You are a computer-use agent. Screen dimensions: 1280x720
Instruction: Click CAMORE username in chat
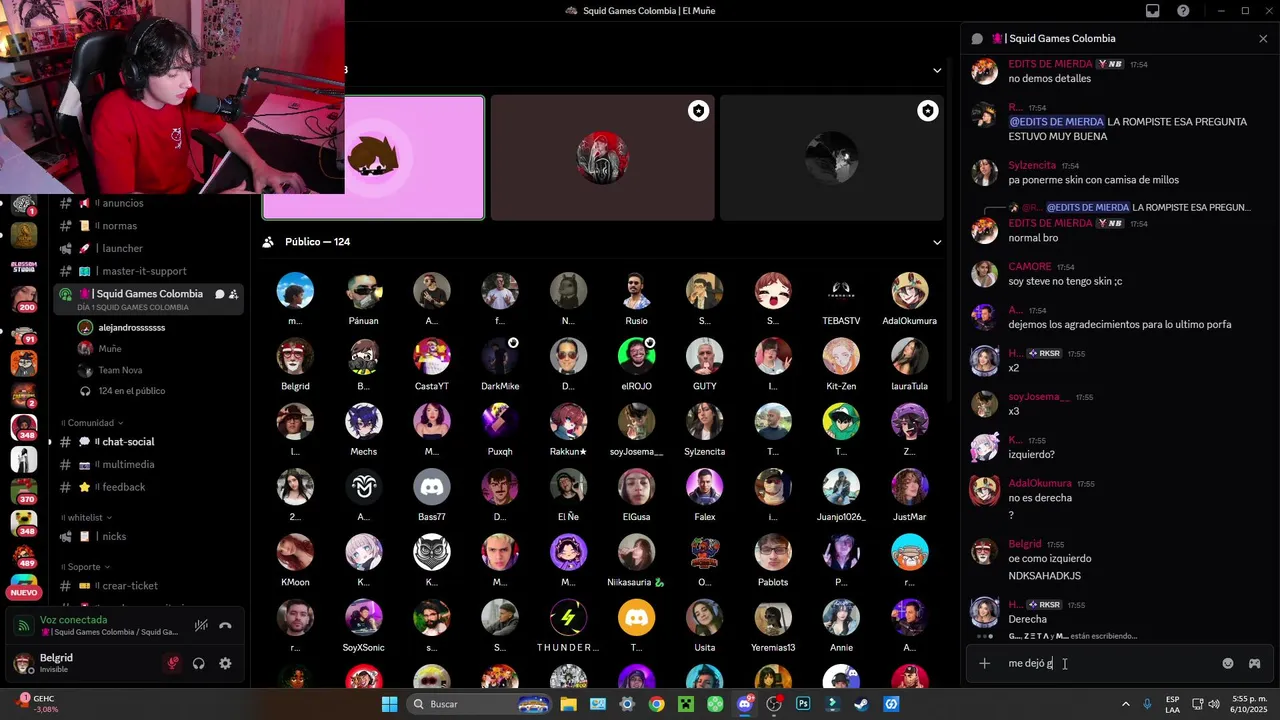point(1030,266)
